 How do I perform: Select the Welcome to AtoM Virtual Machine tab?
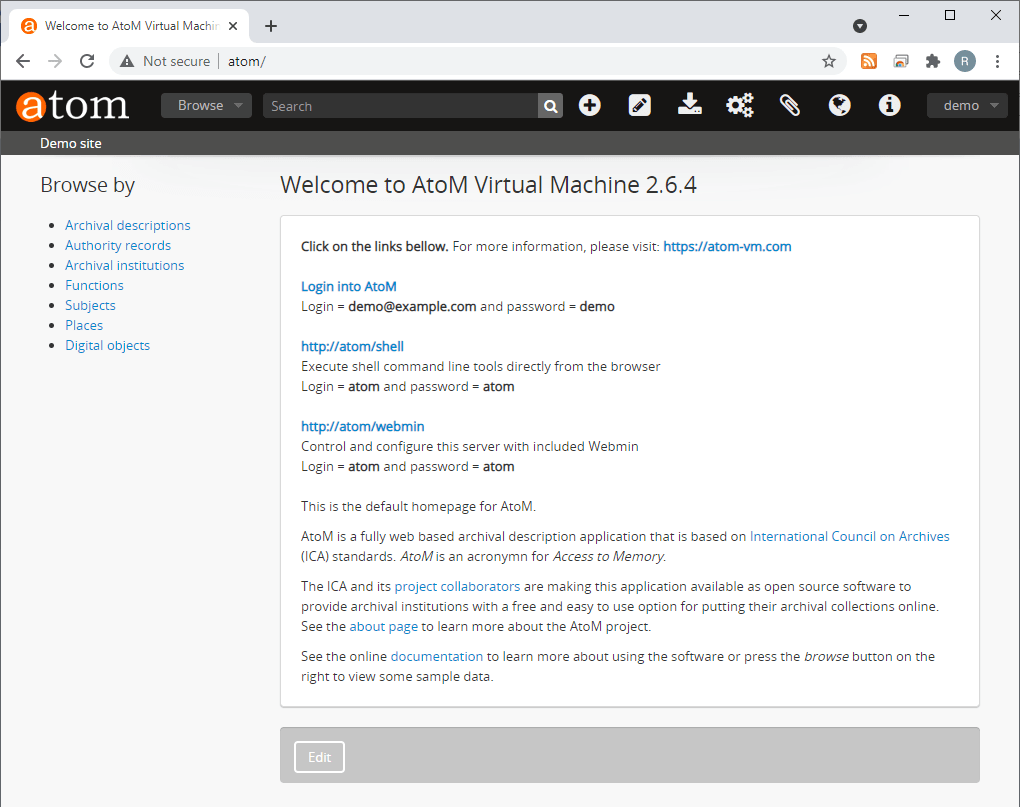tap(129, 26)
